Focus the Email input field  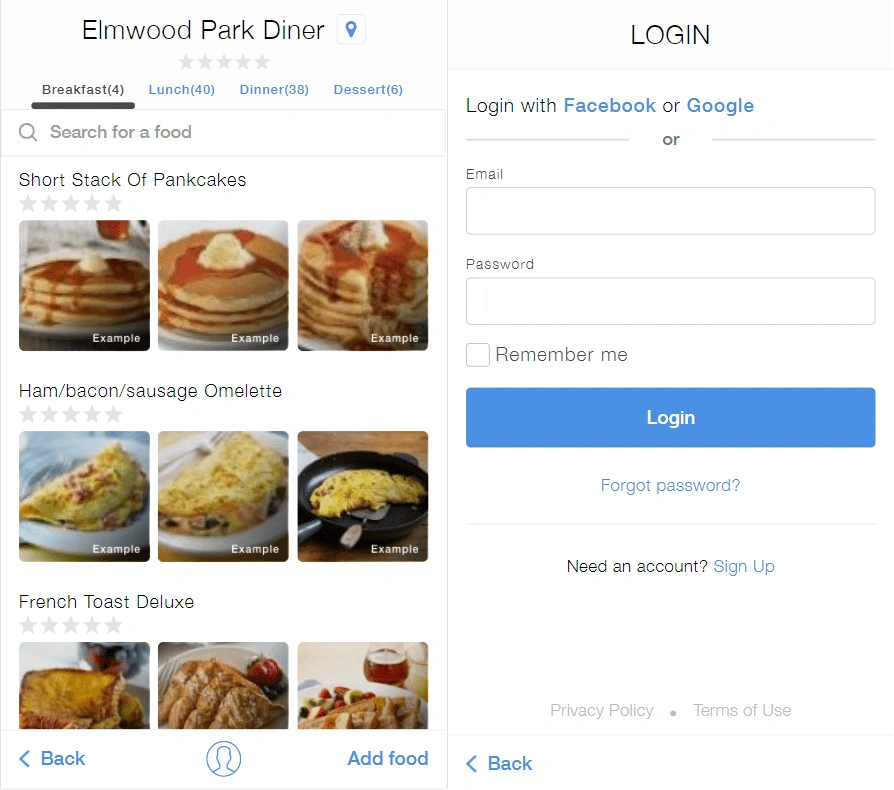pyautogui.click(x=670, y=211)
